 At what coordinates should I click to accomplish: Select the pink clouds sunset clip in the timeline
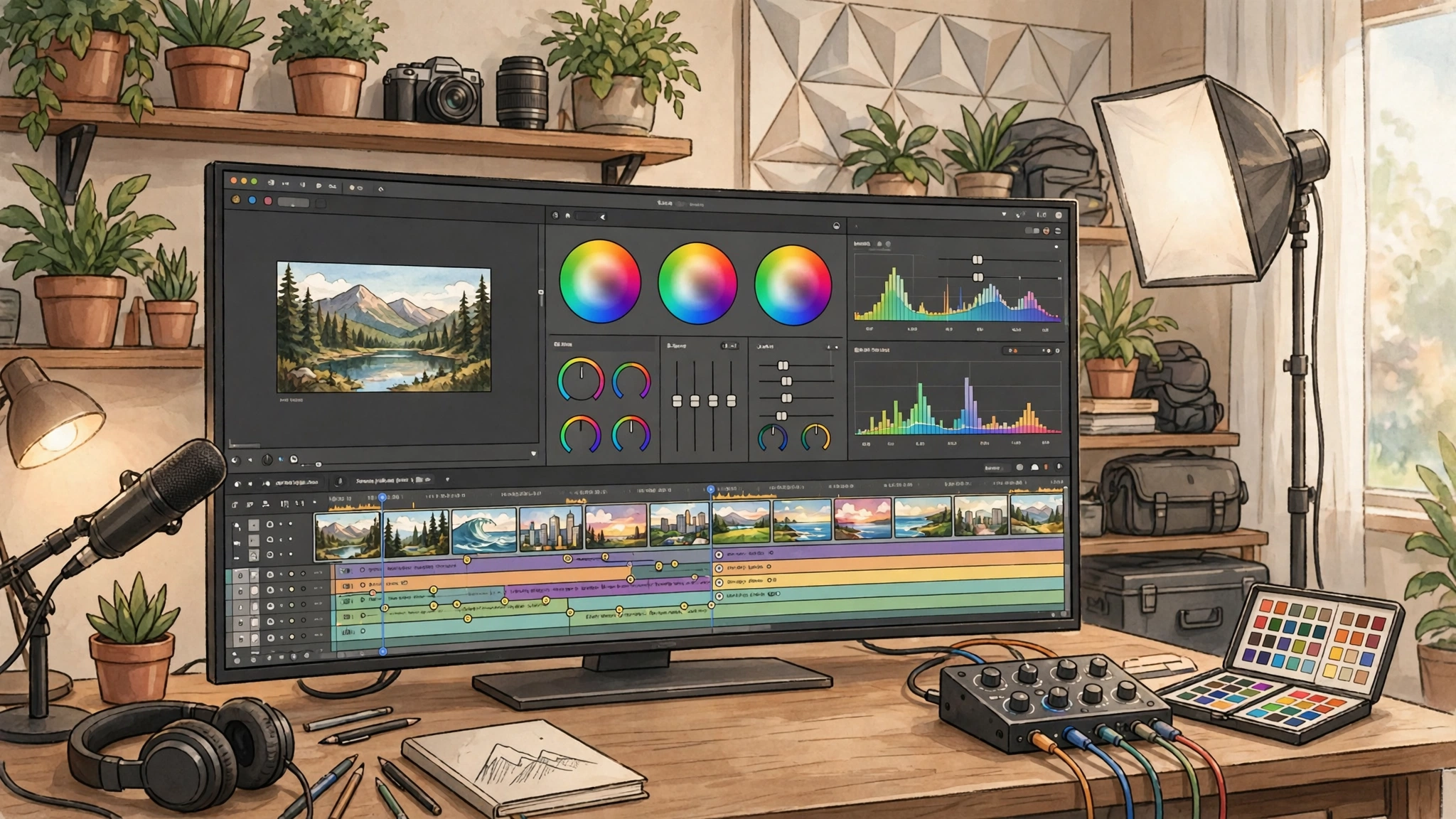pos(863,519)
